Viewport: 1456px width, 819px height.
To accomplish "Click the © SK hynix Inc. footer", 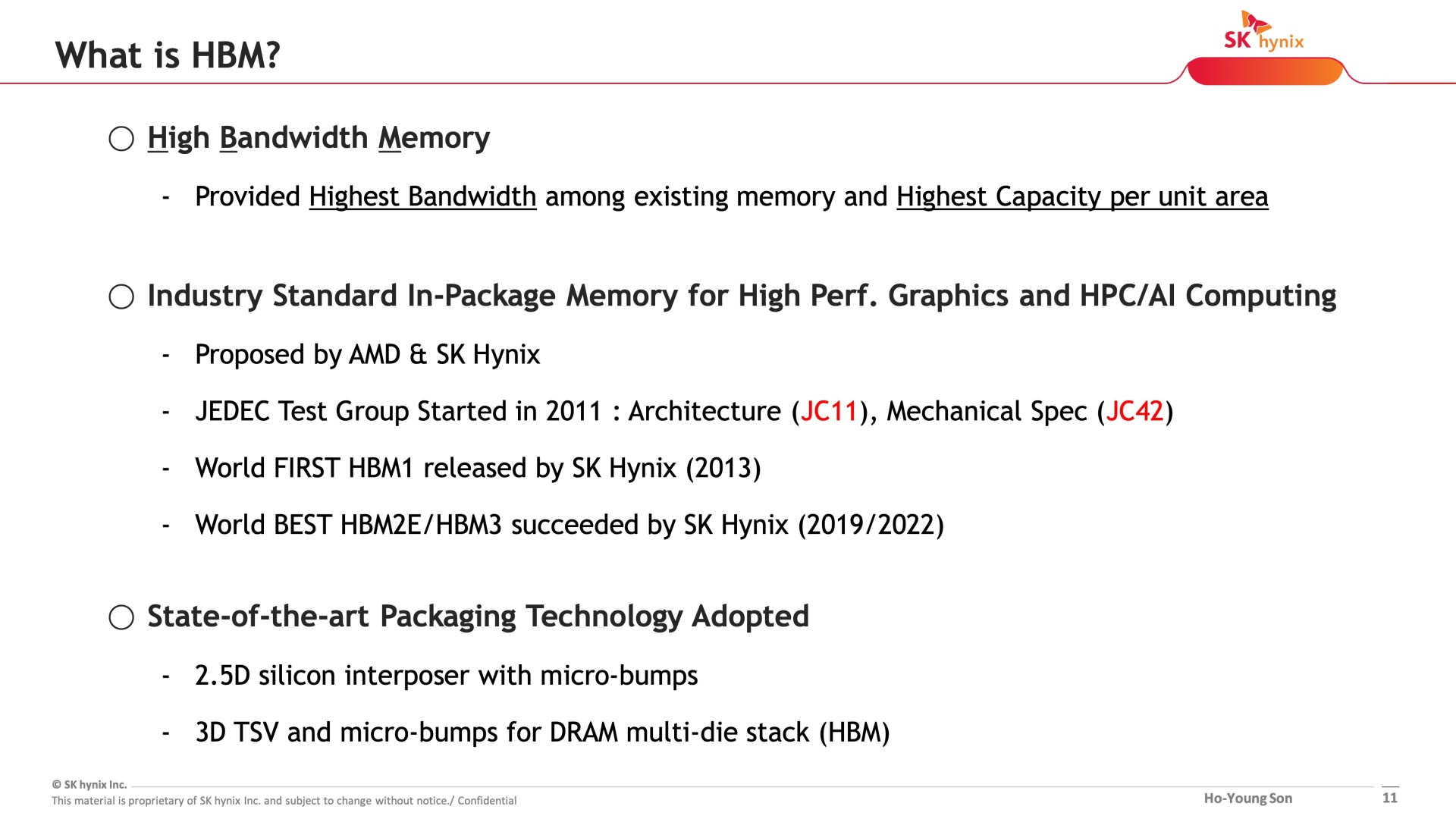I will (89, 785).
